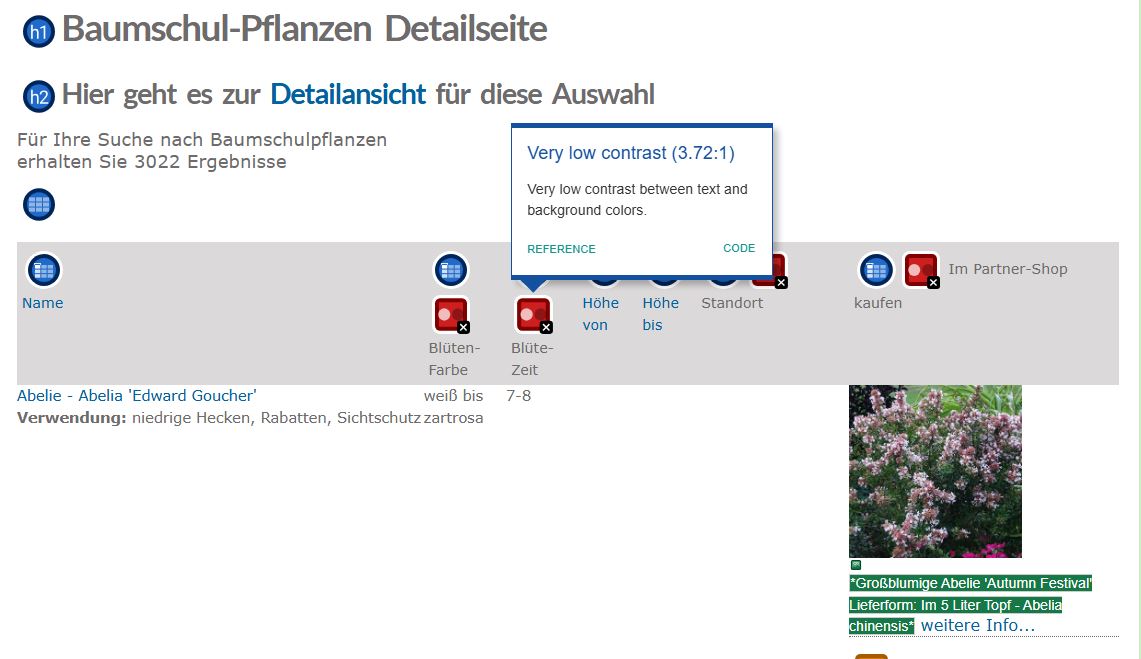Screen dimensions: 1141x659
Task: Click the green alt-text icon above the highlighted title
Action: point(855,565)
